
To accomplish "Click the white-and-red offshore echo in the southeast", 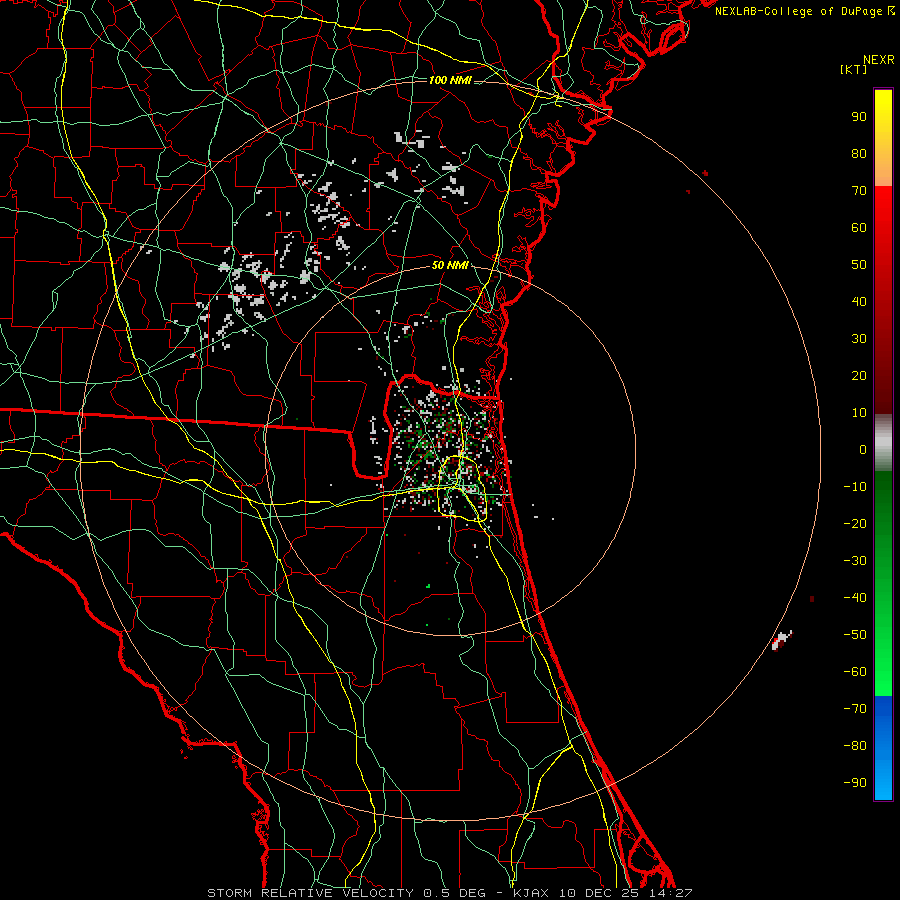I will 782,640.
